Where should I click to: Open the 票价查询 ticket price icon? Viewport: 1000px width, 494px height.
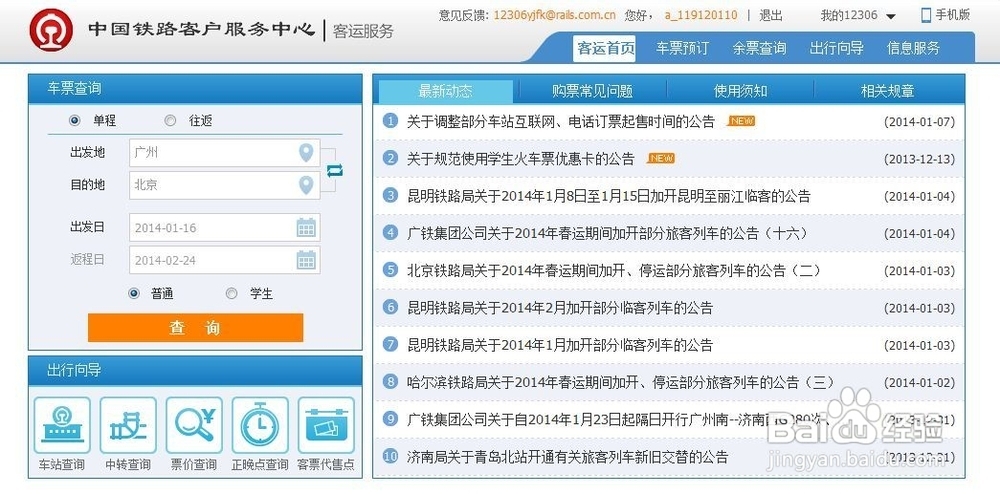click(194, 425)
